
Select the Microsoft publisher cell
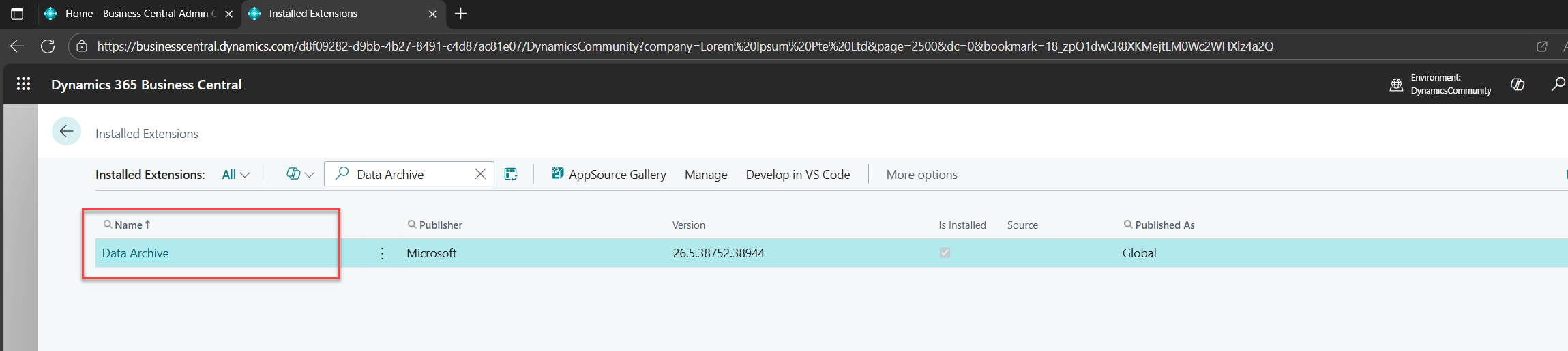tap(432, 253)
